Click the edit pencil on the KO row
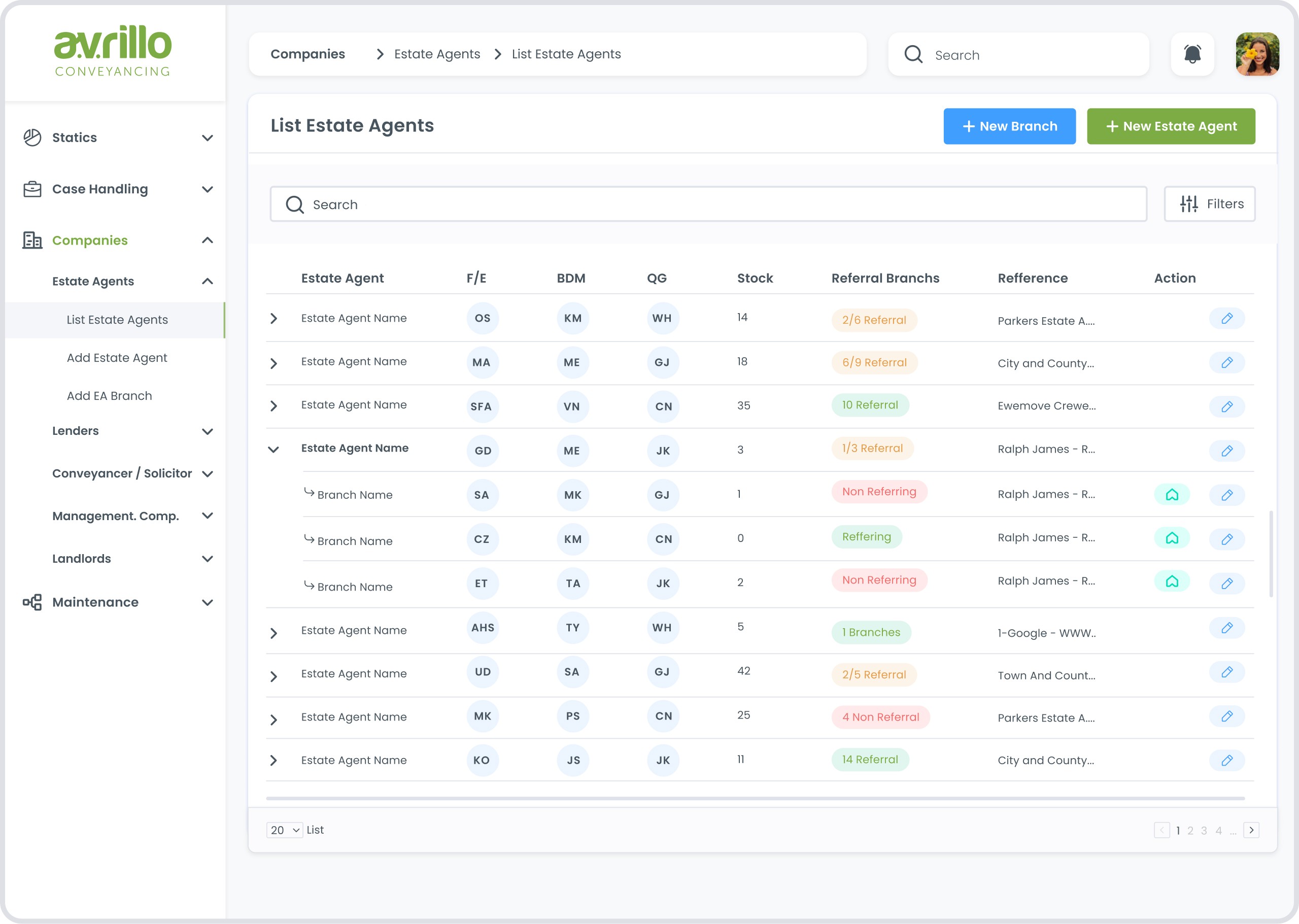 point(1227,760)
